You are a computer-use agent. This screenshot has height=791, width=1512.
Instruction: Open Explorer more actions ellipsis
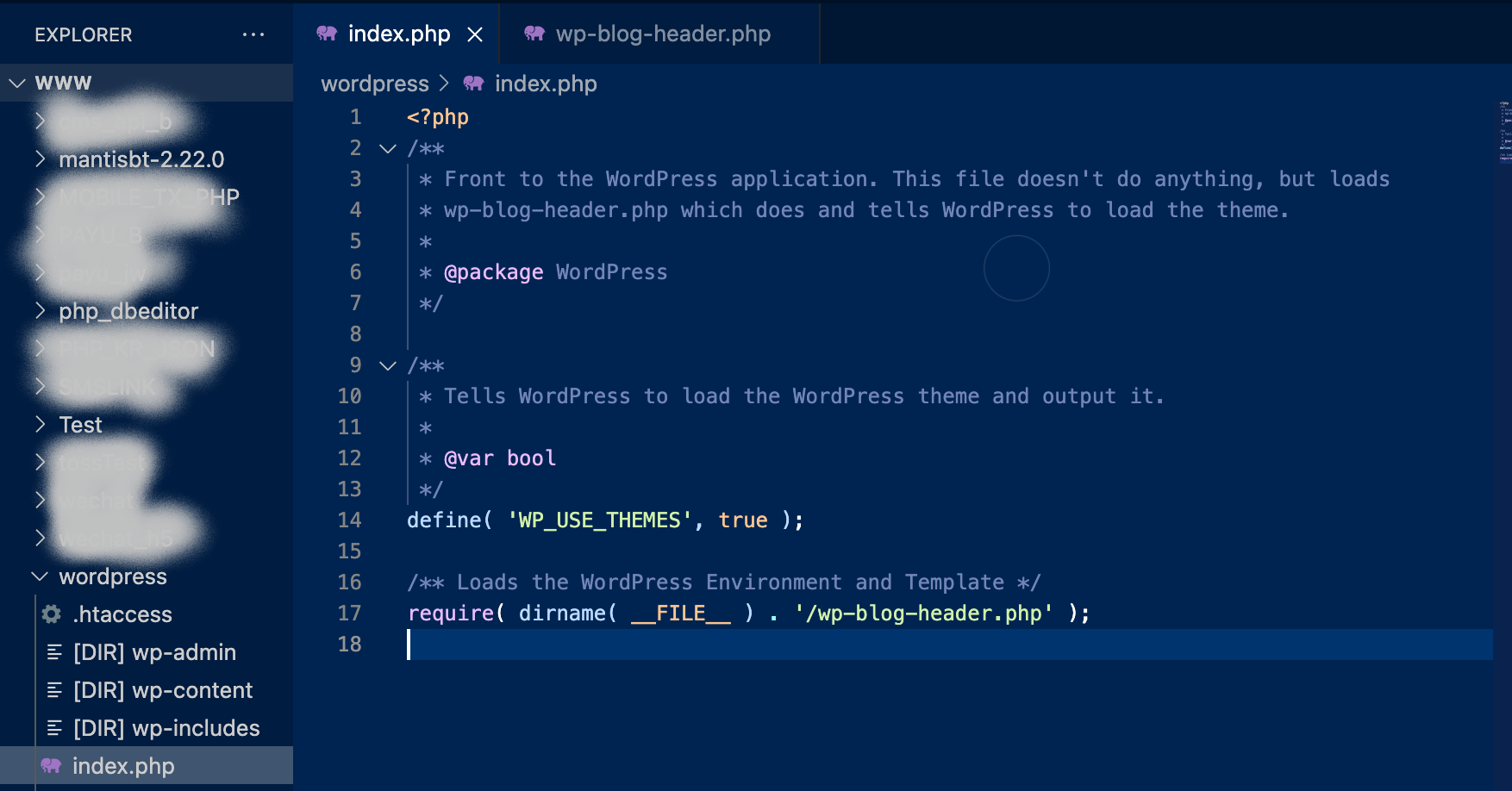pos(253,34)
